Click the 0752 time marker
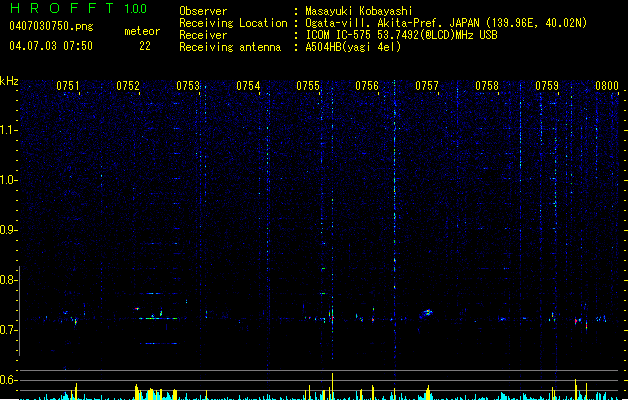Screen dimensions: 629x400 click(128, 86)
